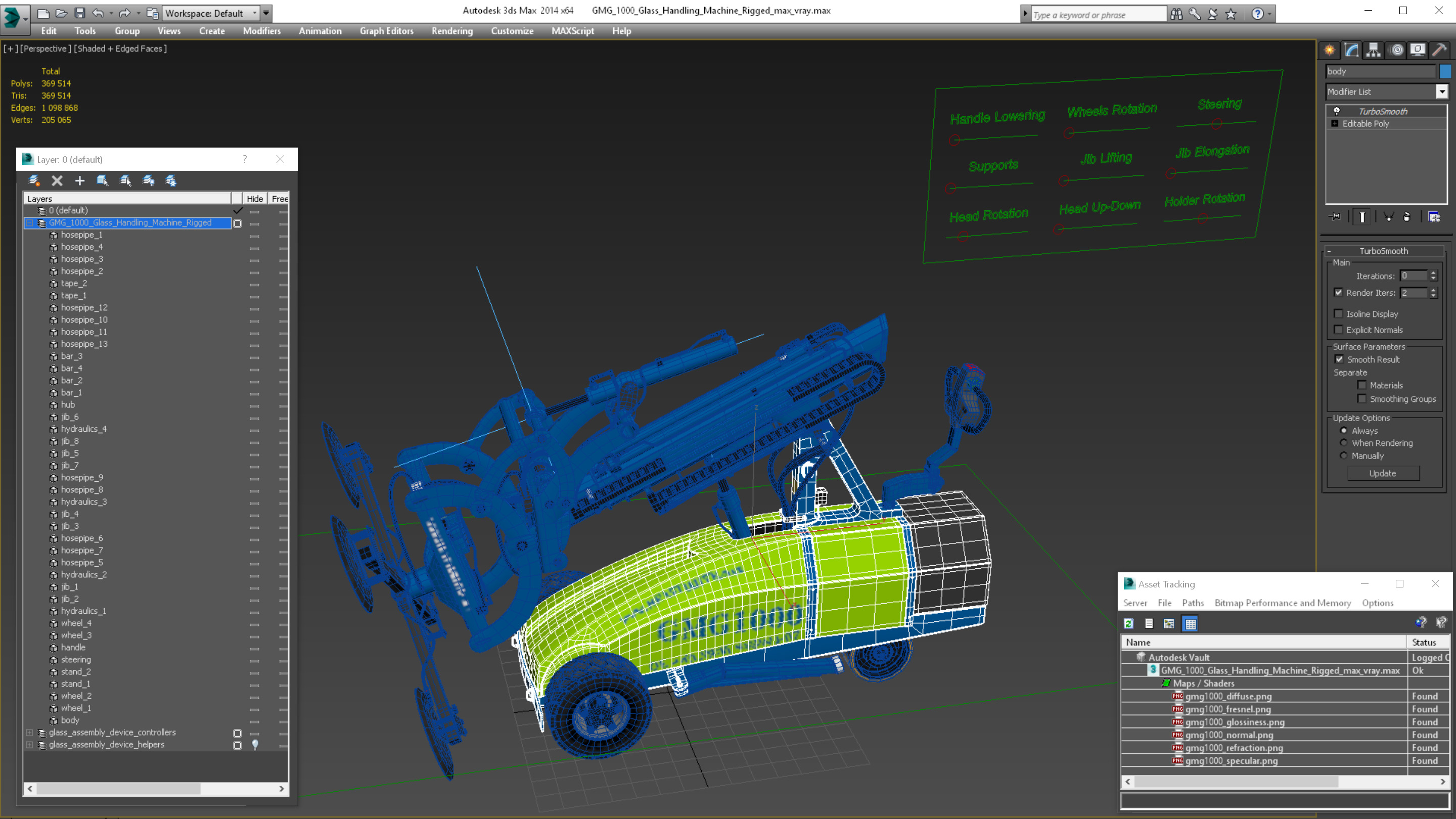
Task: Enable Isoline Display checkbox
Action: (x=1338, y=313)
